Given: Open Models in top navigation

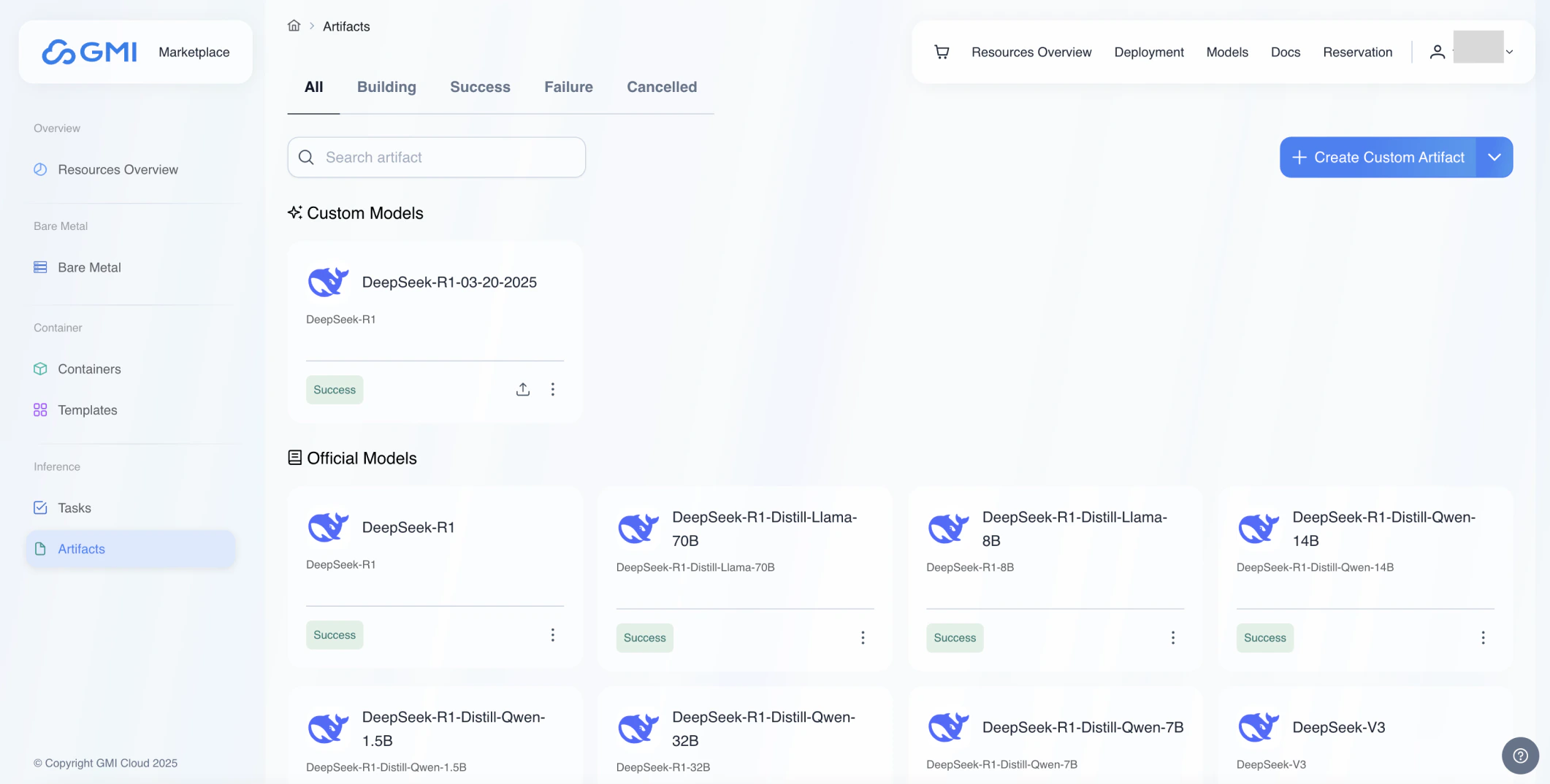Looking at the screenshot, I should [x=1227, y=52].
